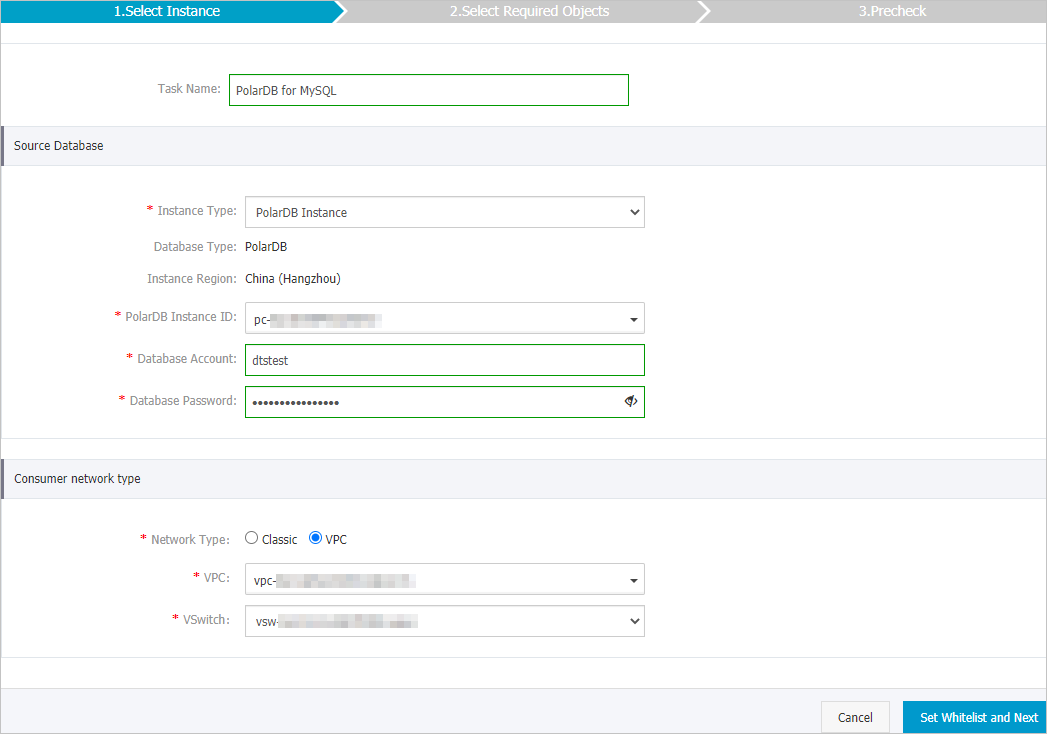Screen dimensions: 1047x734
Task: Open the Instance Type combo box
Action: tap(444, 212)
